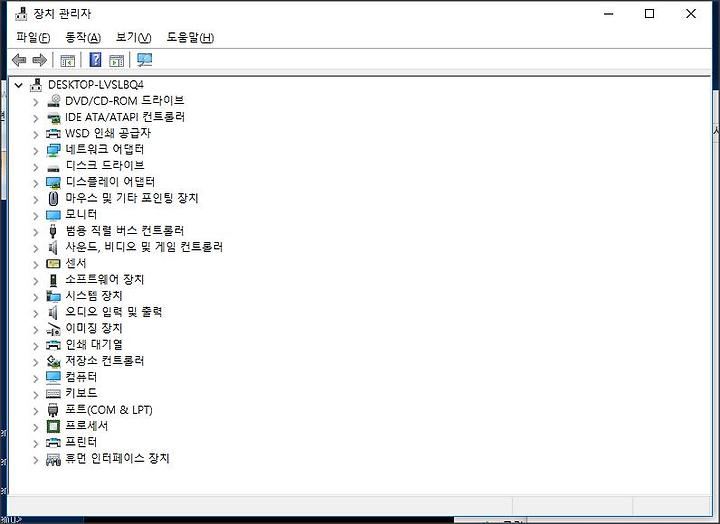Select the WSD 인쇄 공급자 label
The image size is (720, 524).
pyautogui.click(x=108, y=133)
